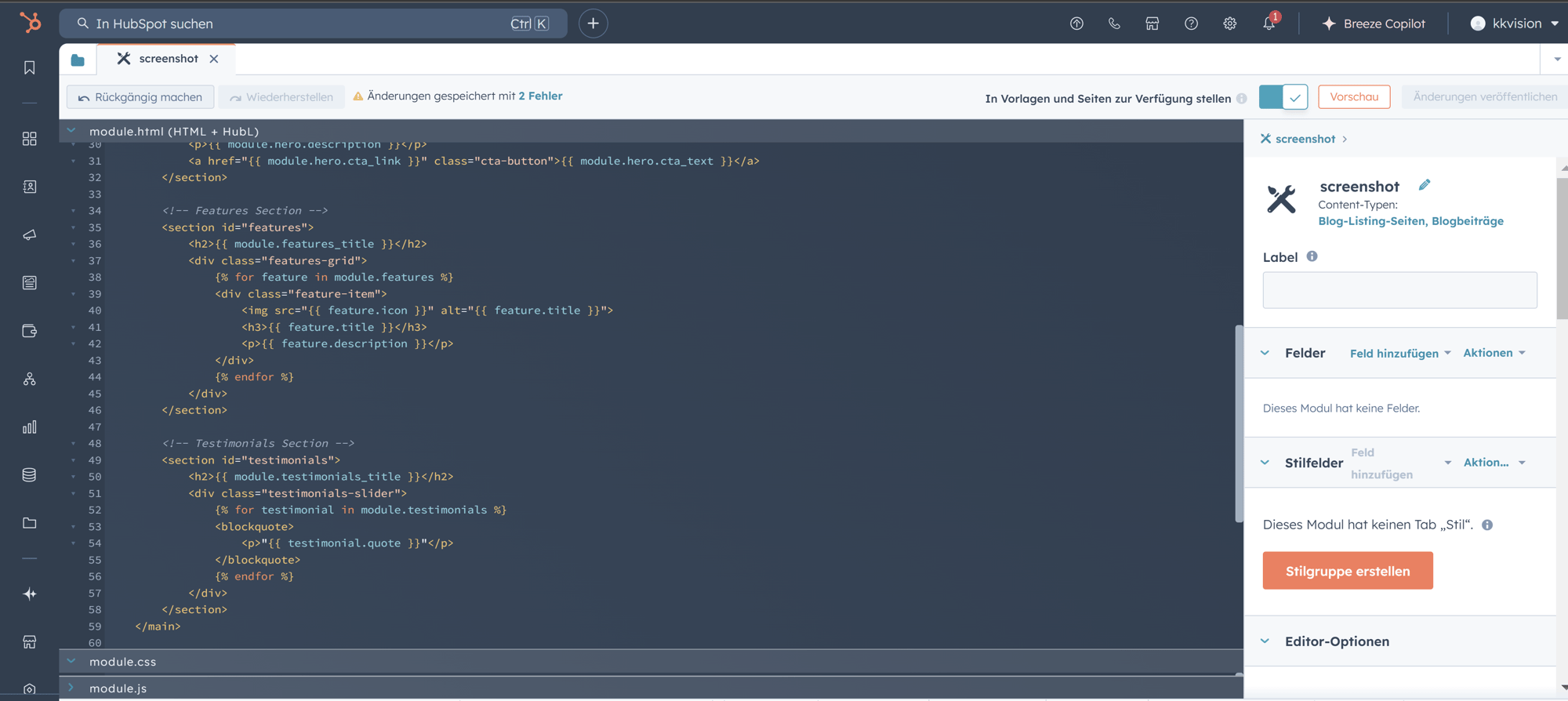The height and width of the screenshot is (701, 1568).
Task: Edit module name with pencil icon
Action: pos(1425,185)
